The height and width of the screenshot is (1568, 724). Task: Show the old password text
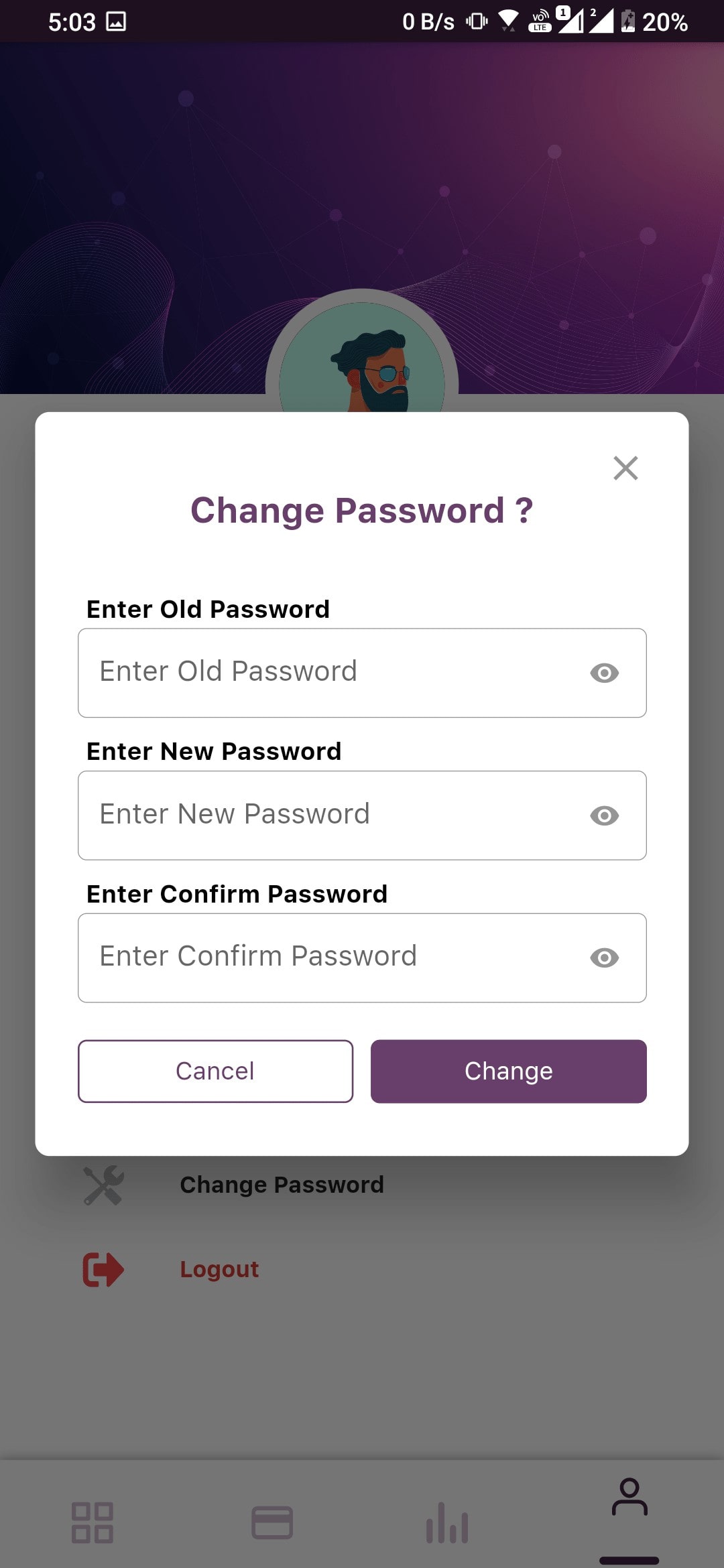(604, 673)
